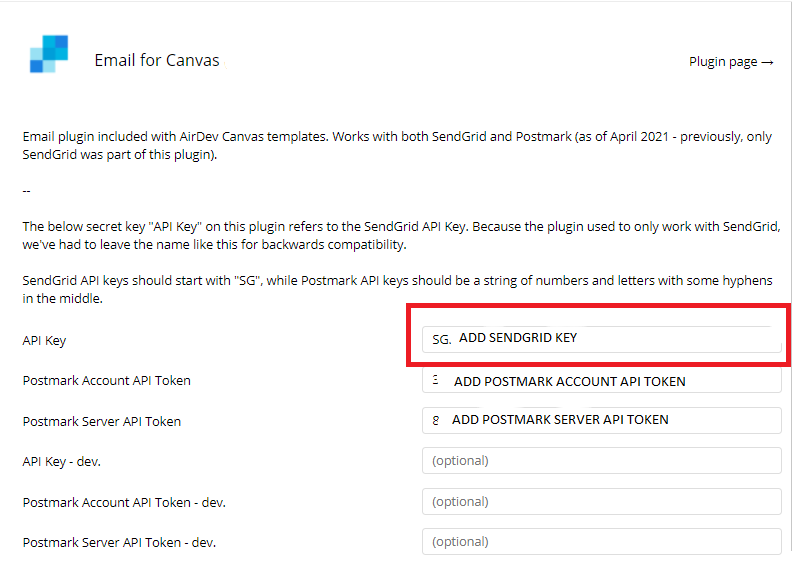This screenshot has height=564, width=792.
Task: Open the Plugin page link
Action: point(722,62)
